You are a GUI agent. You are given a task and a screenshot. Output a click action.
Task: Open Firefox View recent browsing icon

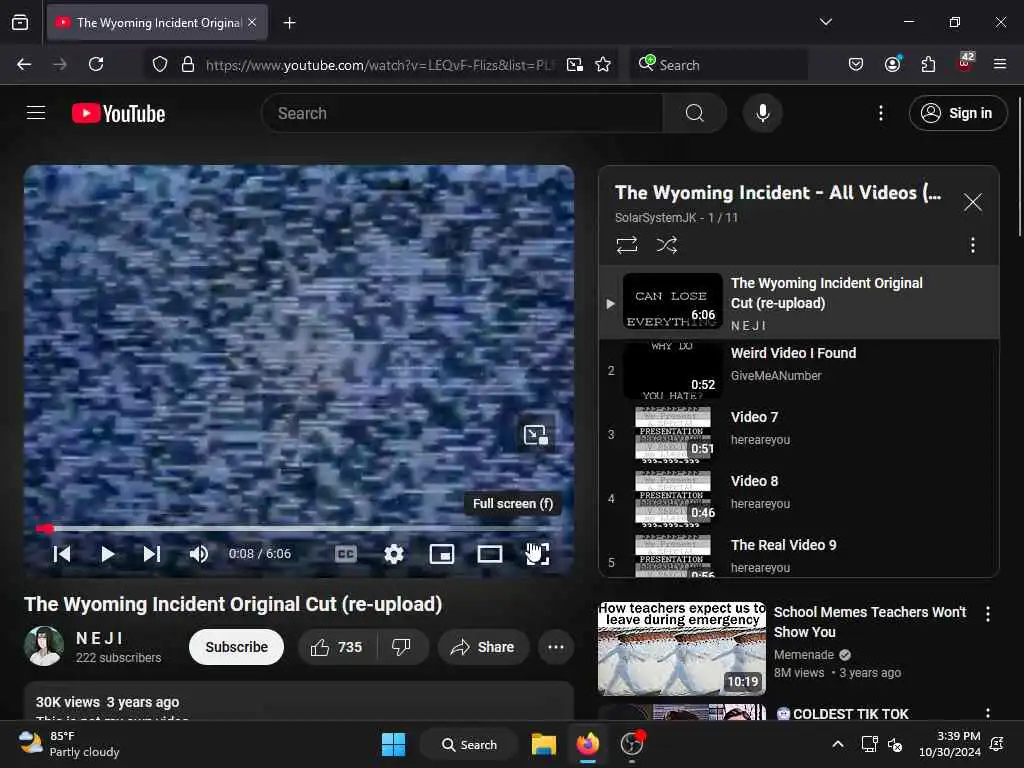tap(20, 22)
